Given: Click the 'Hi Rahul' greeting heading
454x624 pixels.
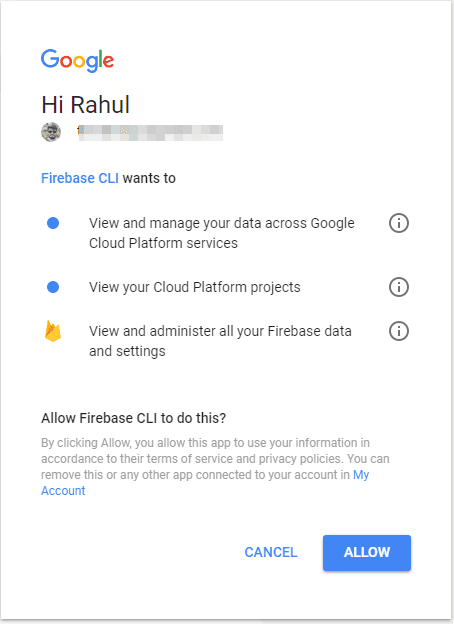Looking at the screenshot, I should (86, 105).
